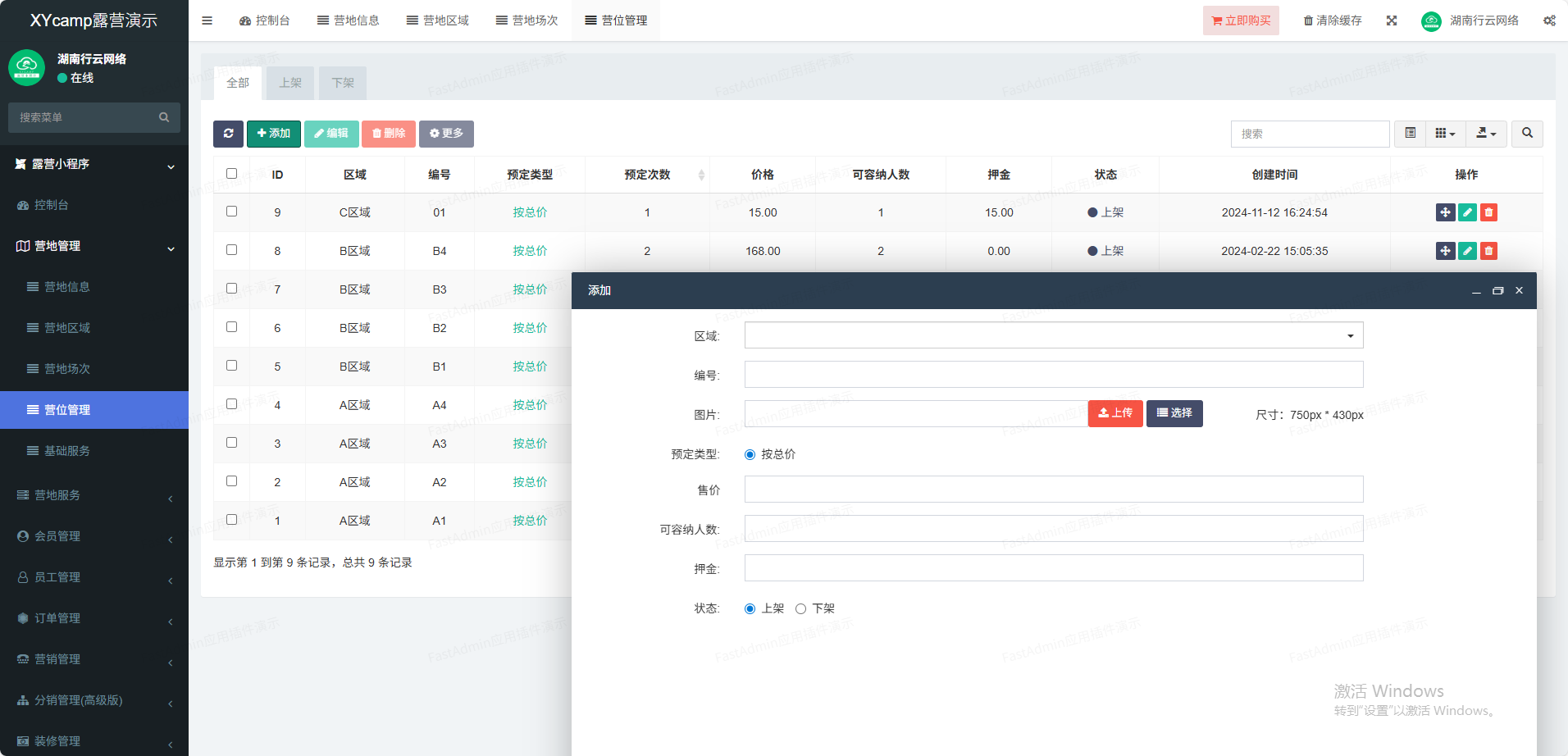This screenshot has height=756, width=1568.
Task: Click the green edit icon for row 9
Action: pos(1467,212)
